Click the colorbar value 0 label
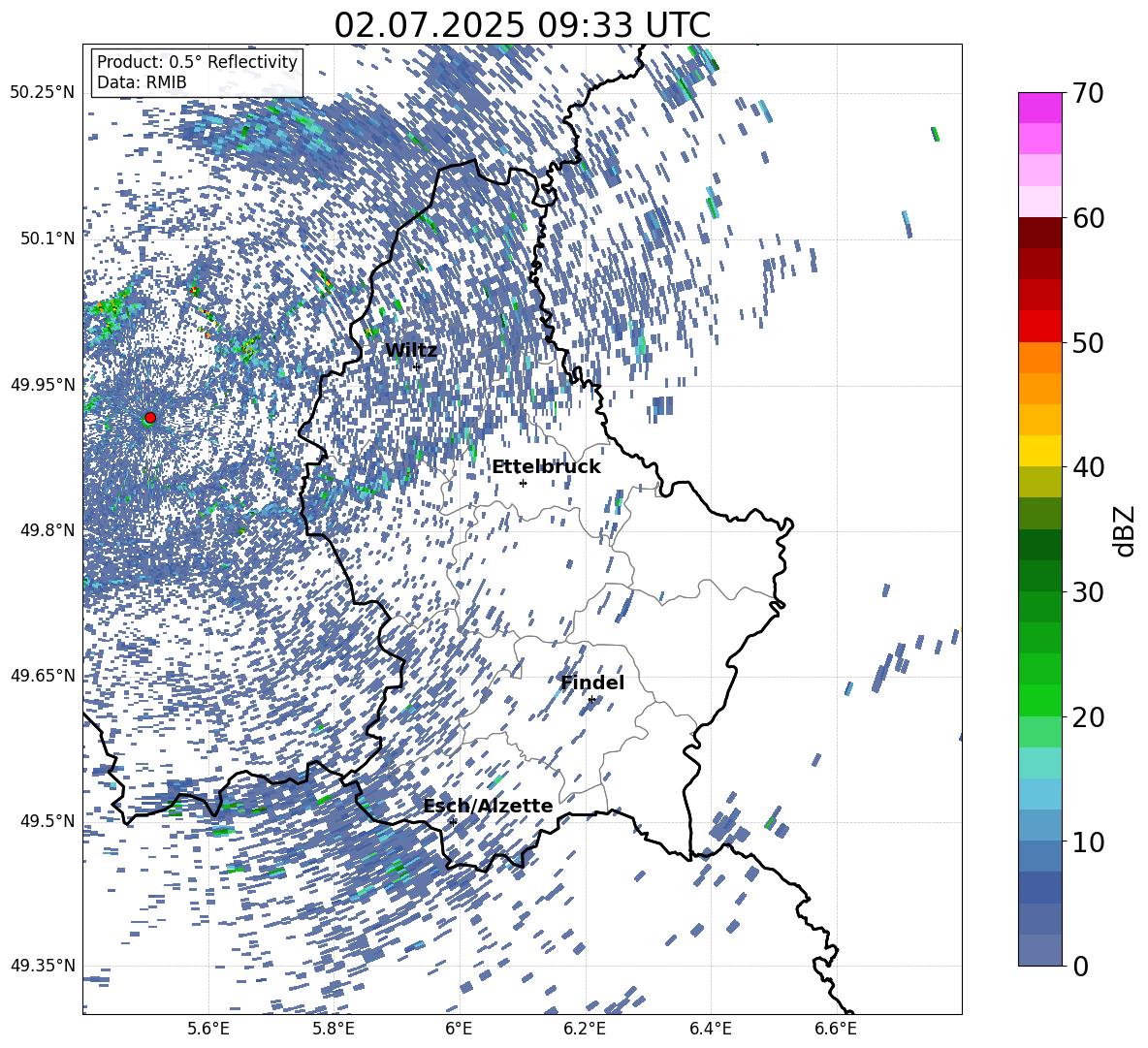Image resolution: width=1148 pixels, height=1048 pixels. 1080,967
